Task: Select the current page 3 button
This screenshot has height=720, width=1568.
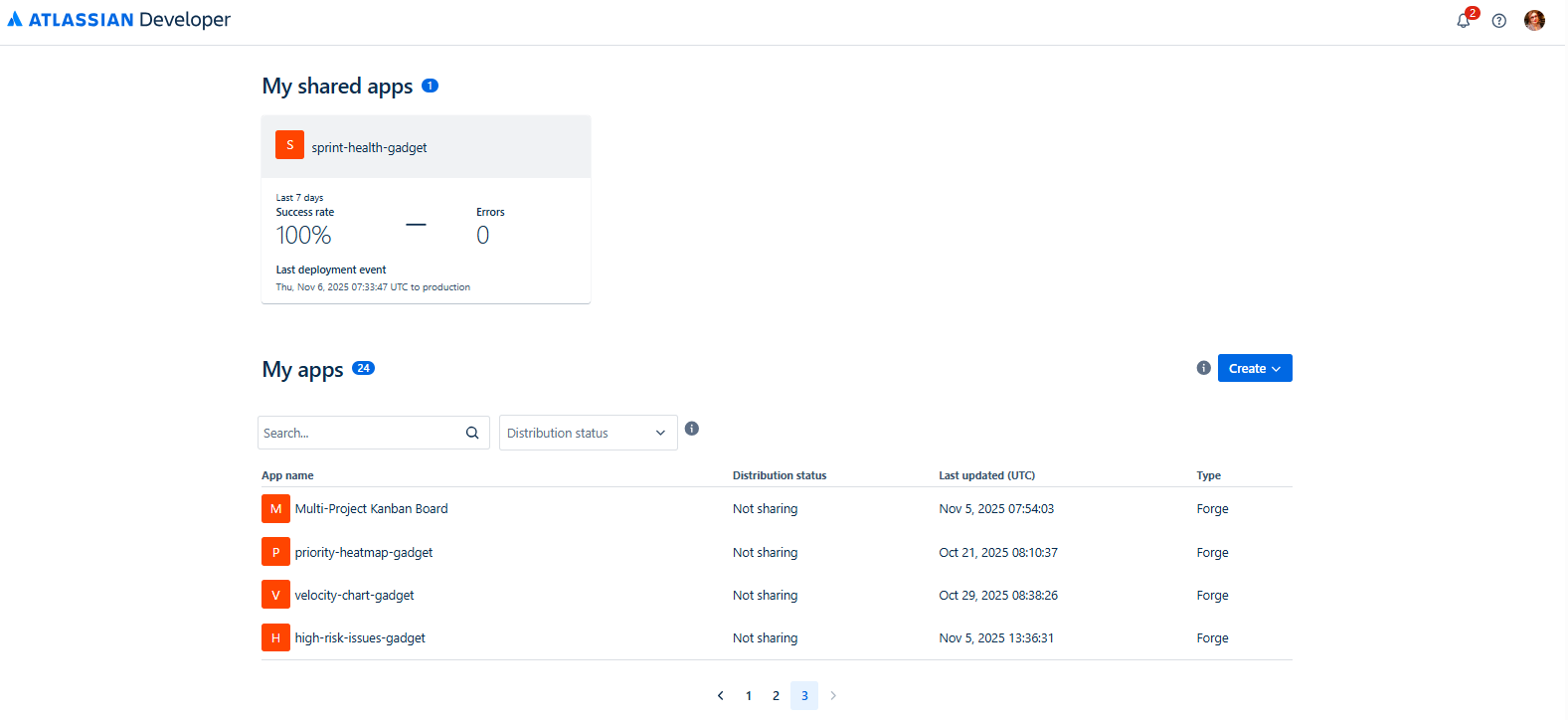Action: coord(804,696)
